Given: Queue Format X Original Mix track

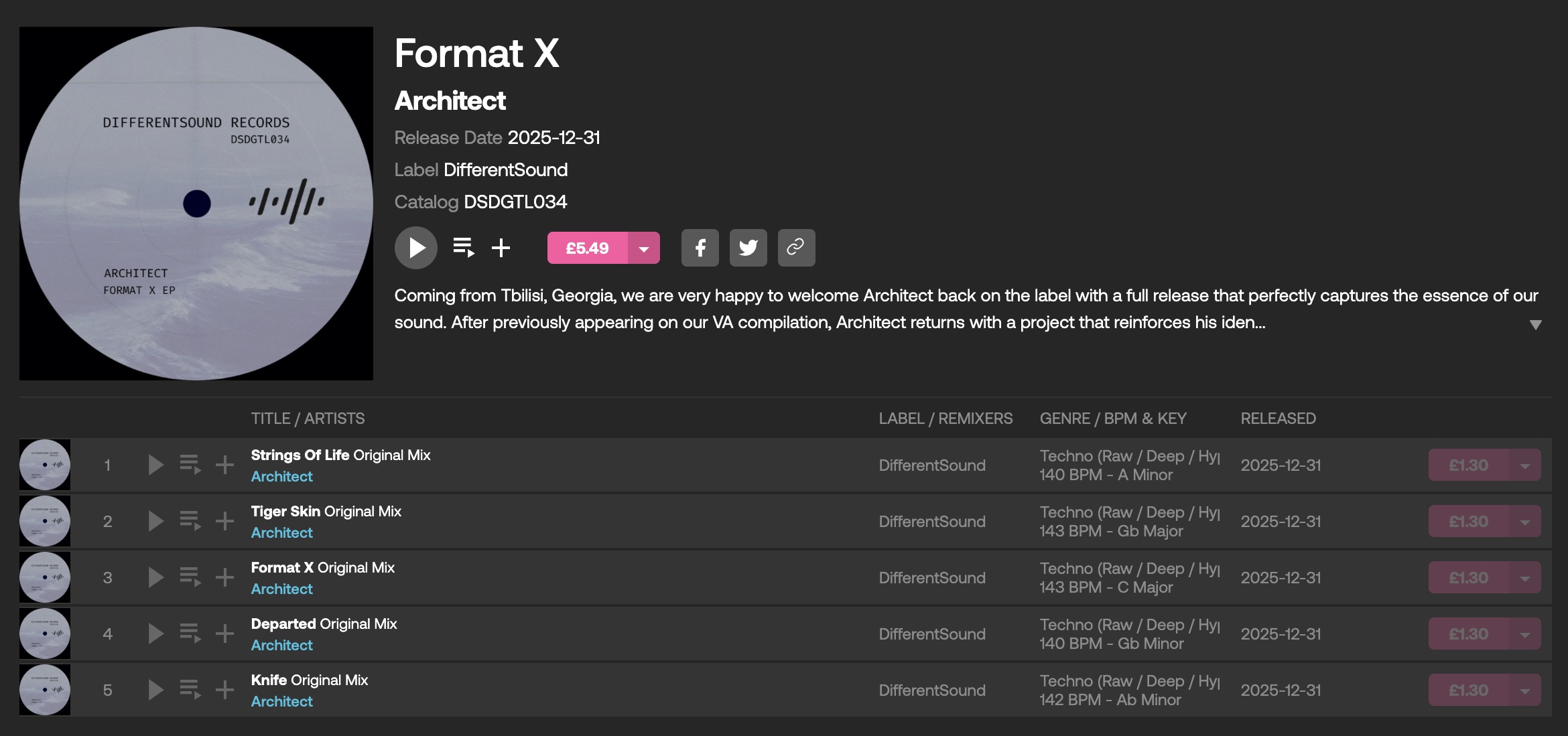Looking at the screenshot, I should point(190,577).
